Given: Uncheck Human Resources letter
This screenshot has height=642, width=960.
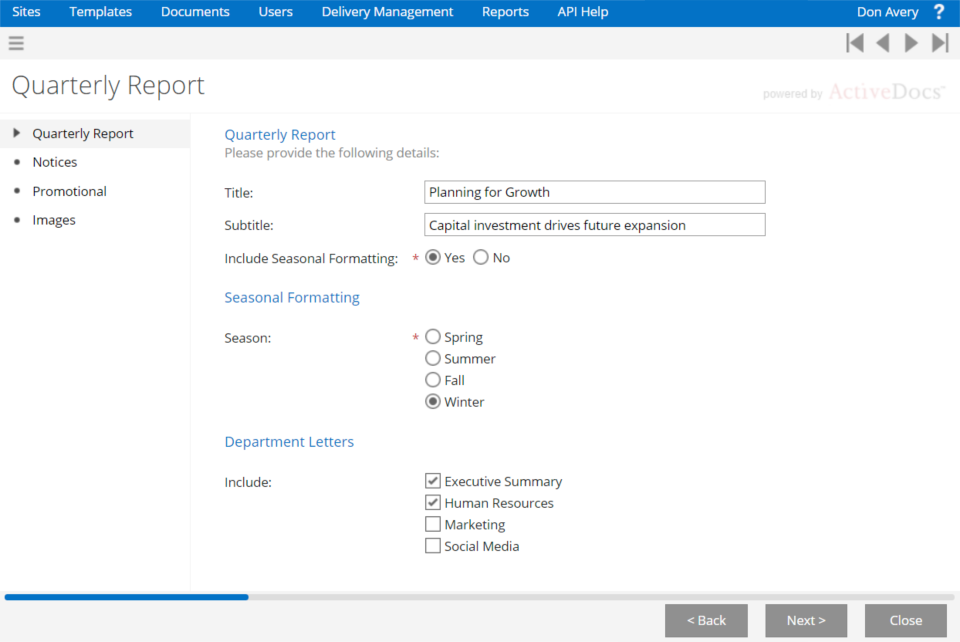Looking at the screenshot, I should pyautogui.click(x=433, y=502).
